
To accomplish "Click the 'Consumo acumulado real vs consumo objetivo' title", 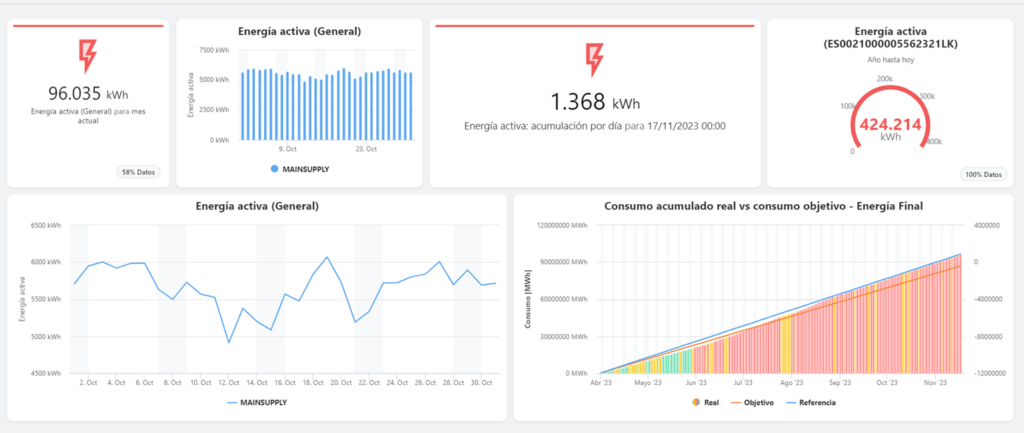I will (763, 206).
